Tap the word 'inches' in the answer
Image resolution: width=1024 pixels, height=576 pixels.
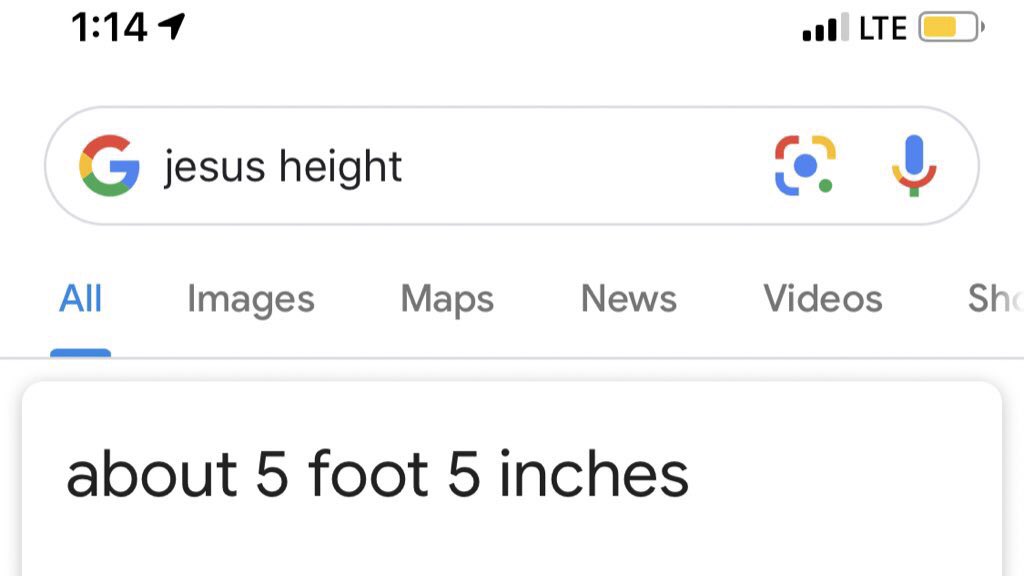point(594,475)
